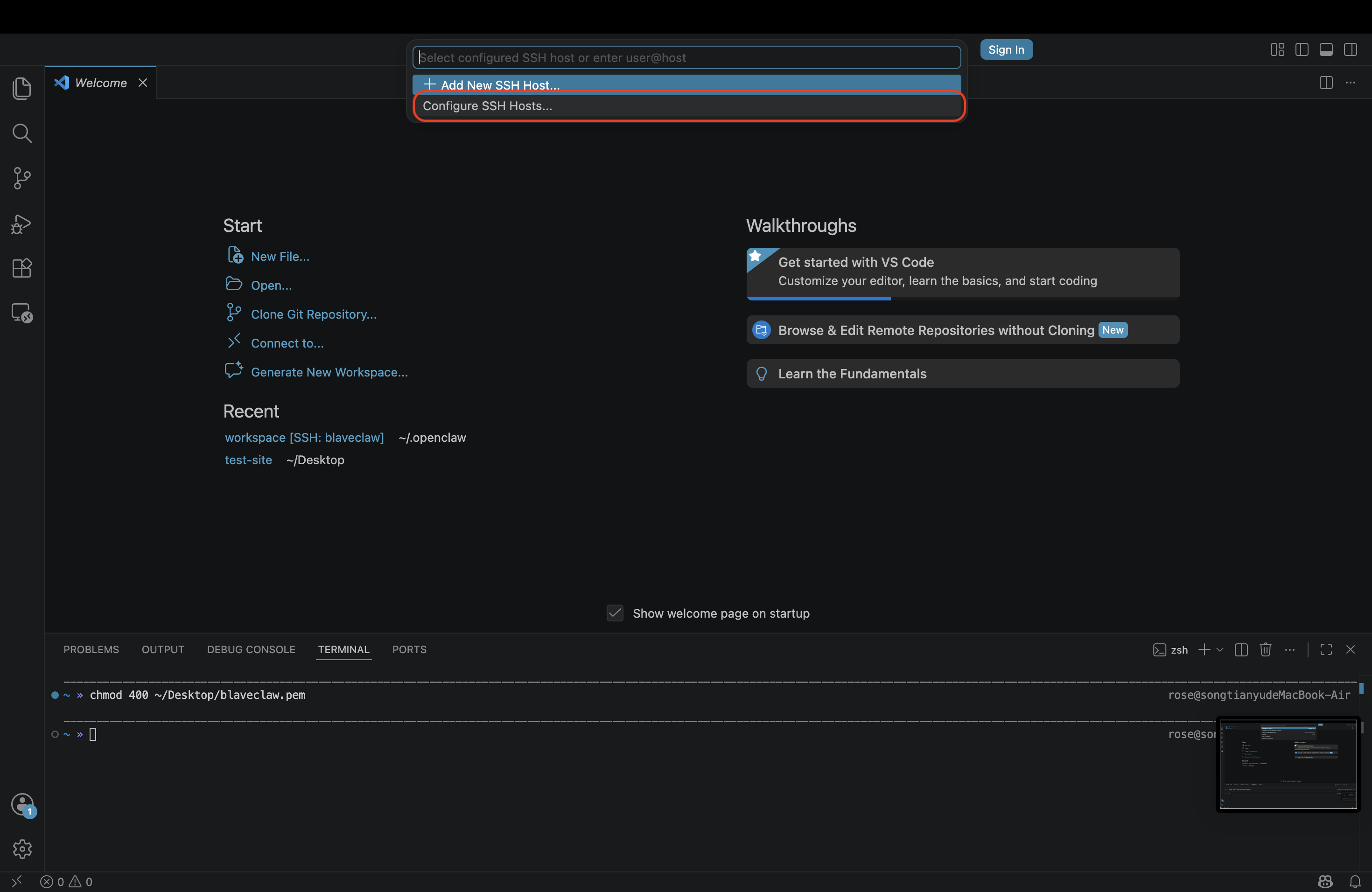Click the SSH host input field

[x=686, y=58]
